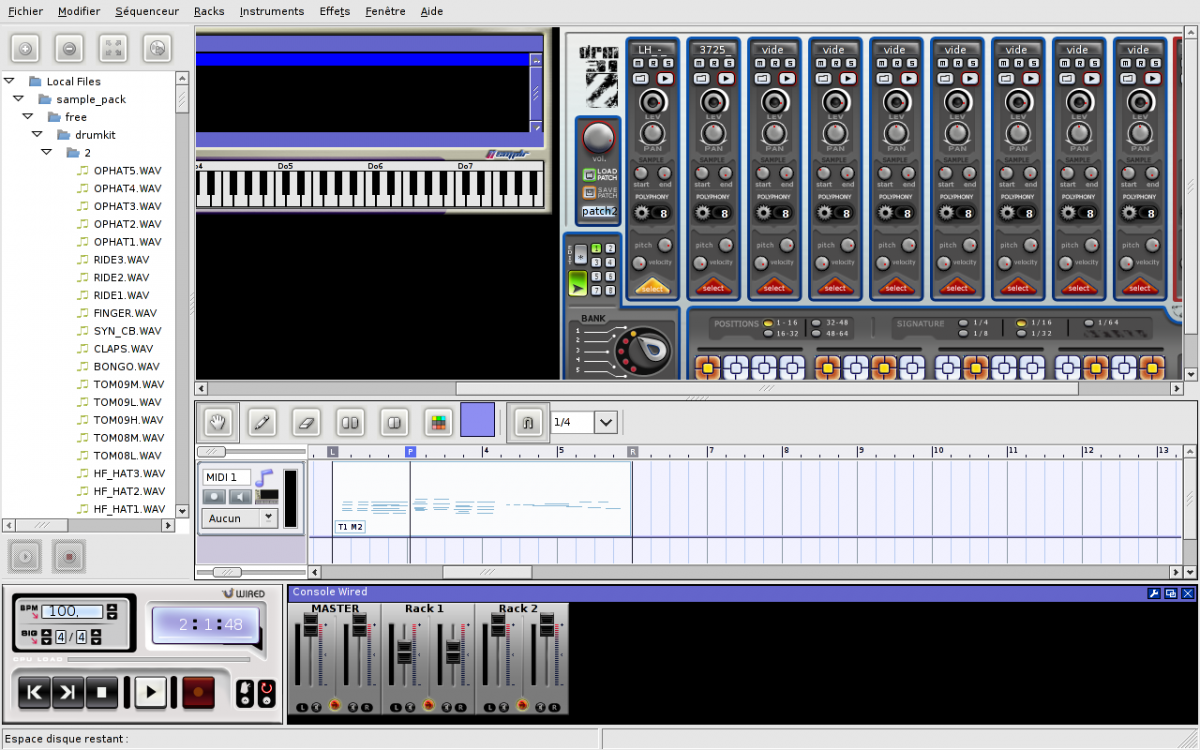The image size is (1200, 750).
Task: Select the pencil draw tool
Action: 262,423
